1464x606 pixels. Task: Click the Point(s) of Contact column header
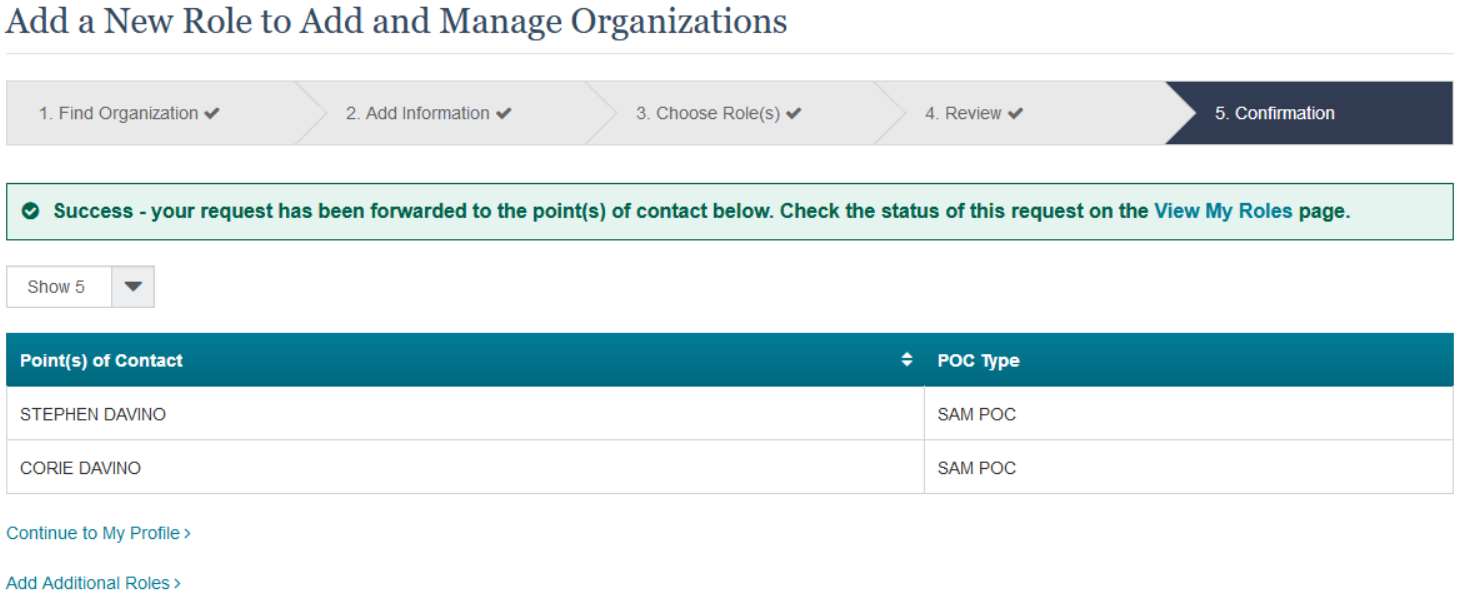click(x=101, y=361)
